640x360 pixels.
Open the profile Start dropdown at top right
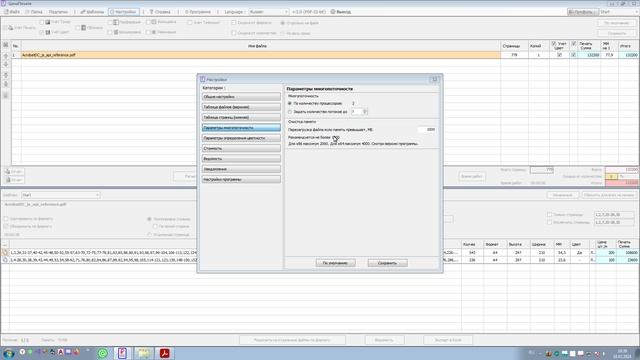(x=619, y=12)
